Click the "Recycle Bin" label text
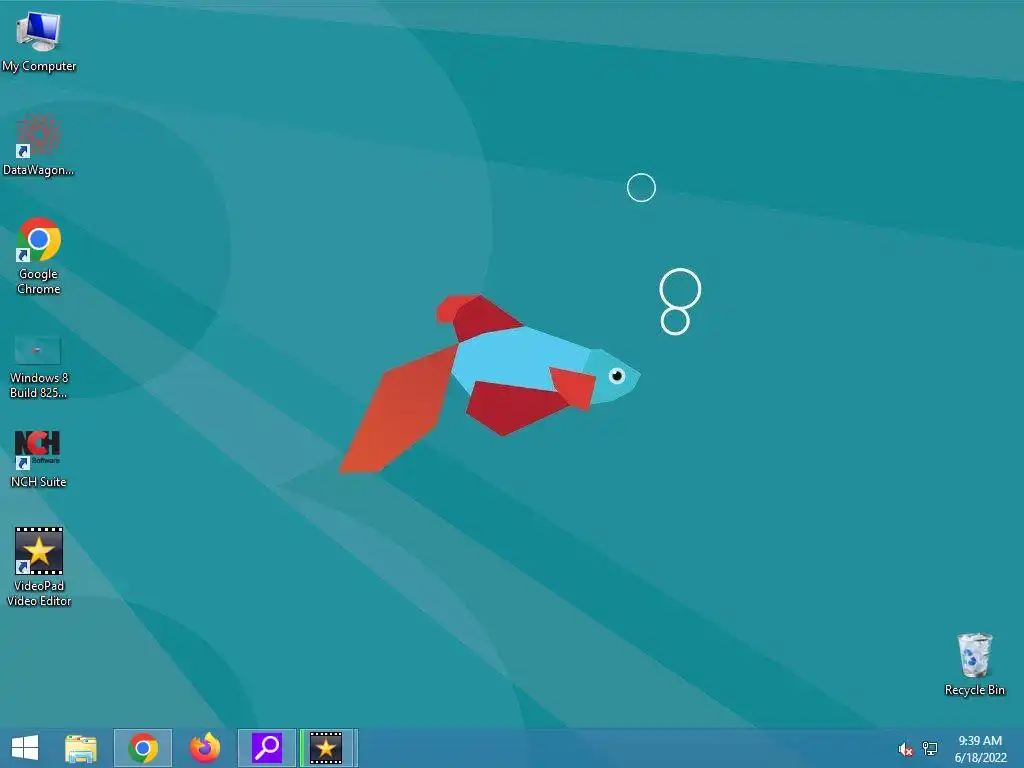The width and height of the screenshot is (1024, 768). (x=975, y=690)
